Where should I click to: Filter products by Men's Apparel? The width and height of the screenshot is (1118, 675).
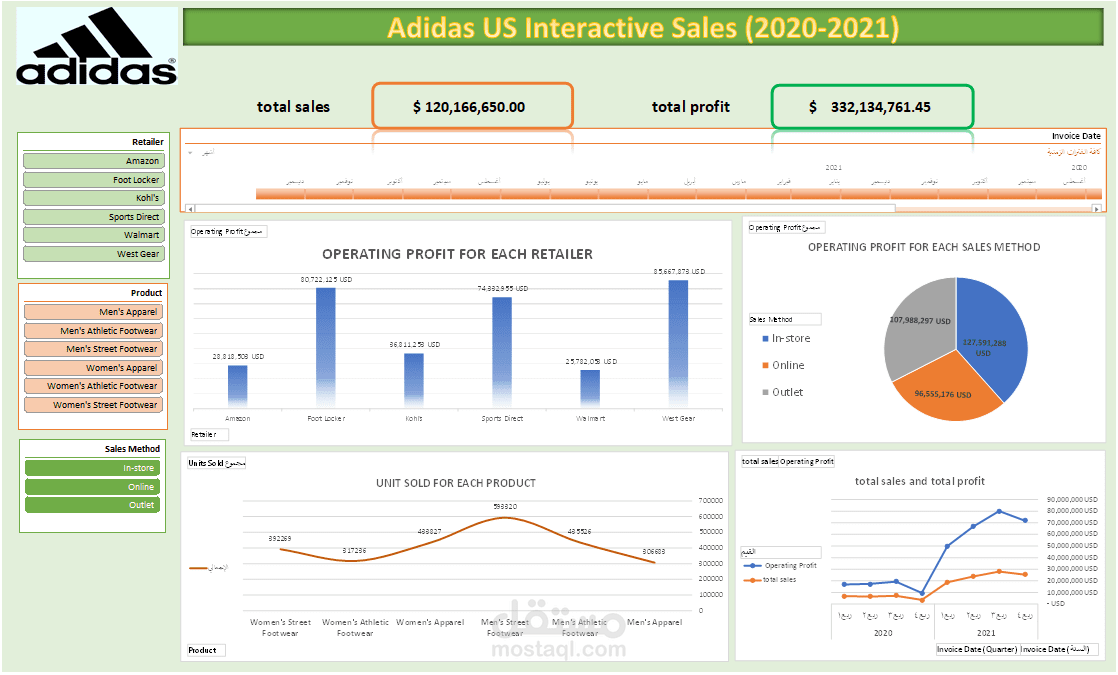[x=93, y=311]
